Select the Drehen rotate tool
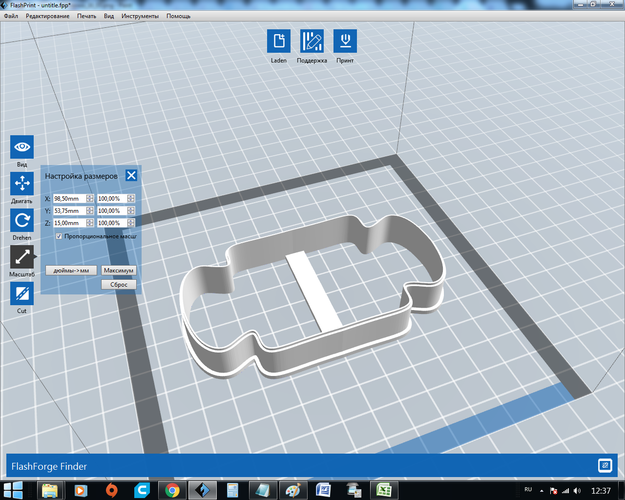Viewport: 625px width, 500px height. [22, 220]
